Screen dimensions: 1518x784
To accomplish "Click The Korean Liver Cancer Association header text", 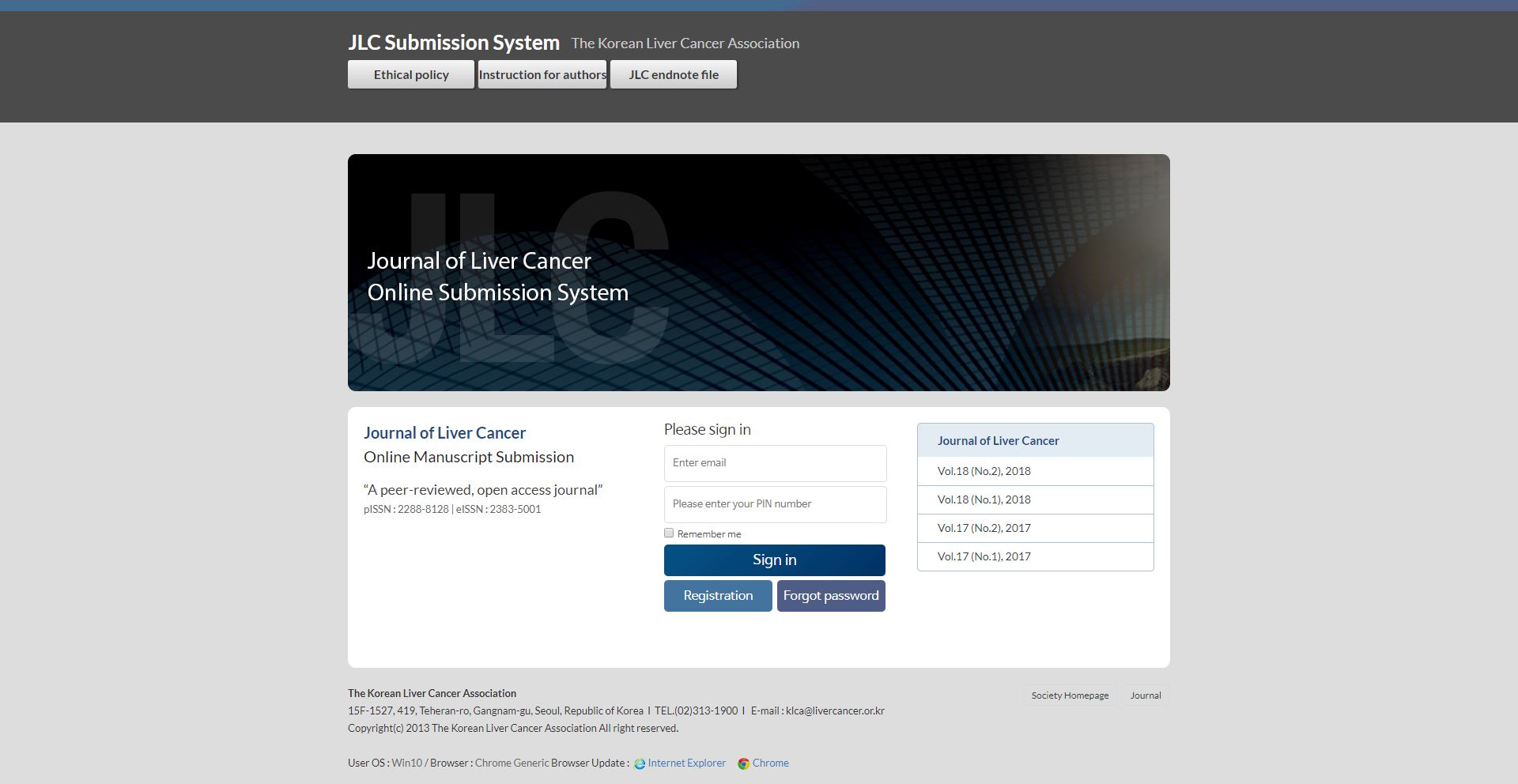I will point(685,43).
